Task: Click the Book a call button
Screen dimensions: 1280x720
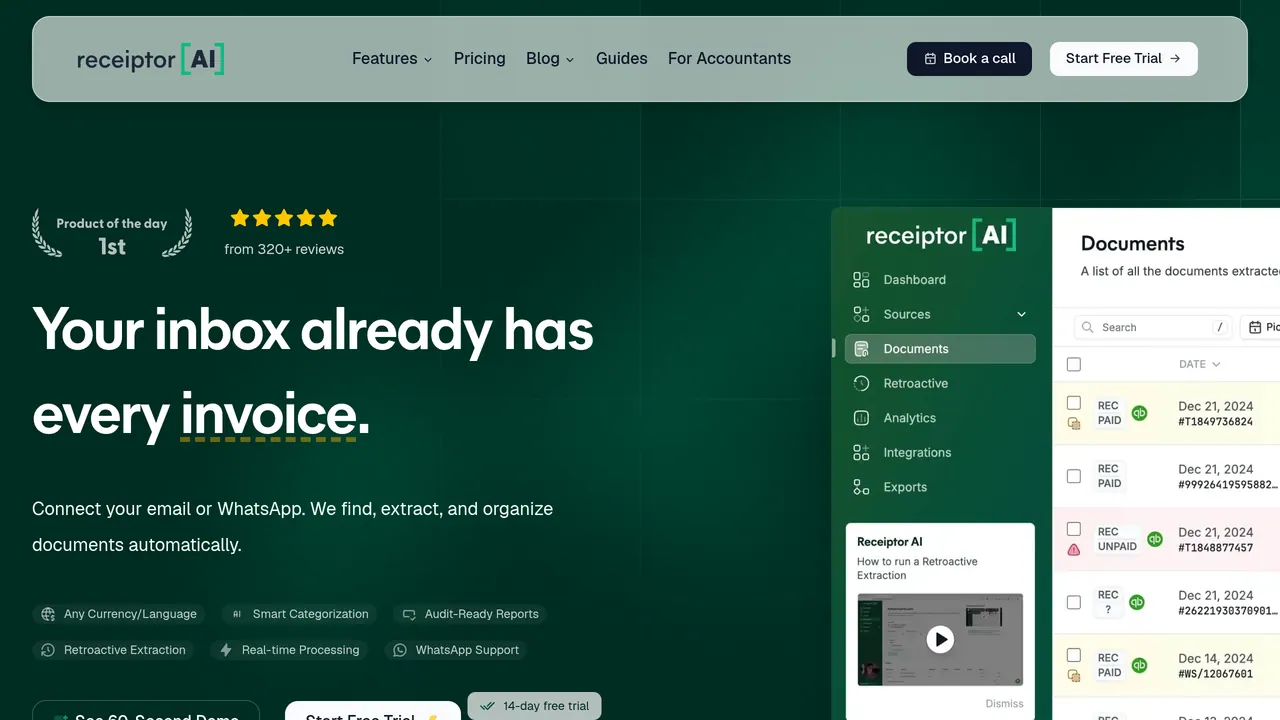Action: click(x=969, y=58)
